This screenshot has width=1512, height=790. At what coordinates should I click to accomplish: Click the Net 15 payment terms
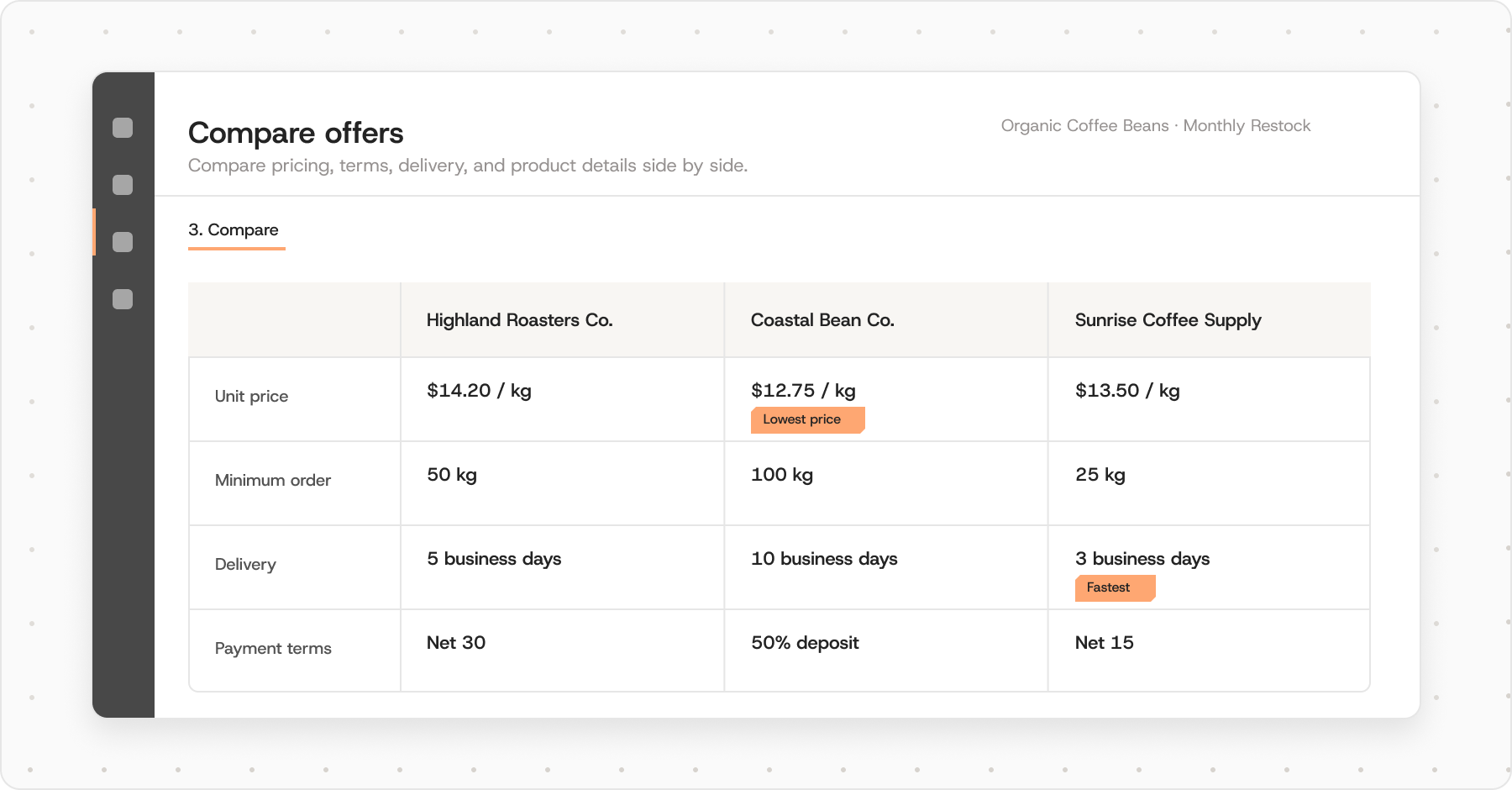pyautogui.click(x=1105, y=643)
